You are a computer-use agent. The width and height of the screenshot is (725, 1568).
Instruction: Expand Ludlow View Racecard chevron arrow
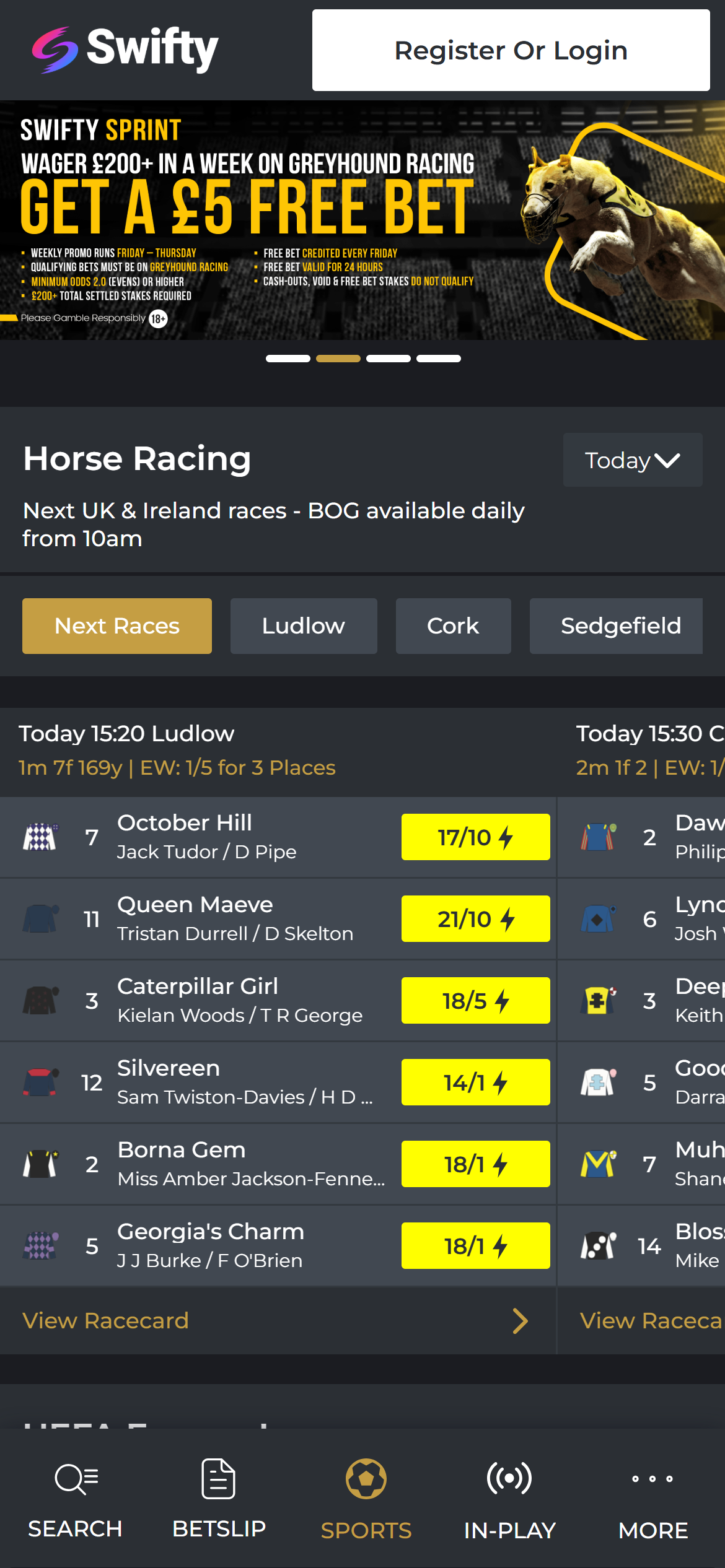521,1321
